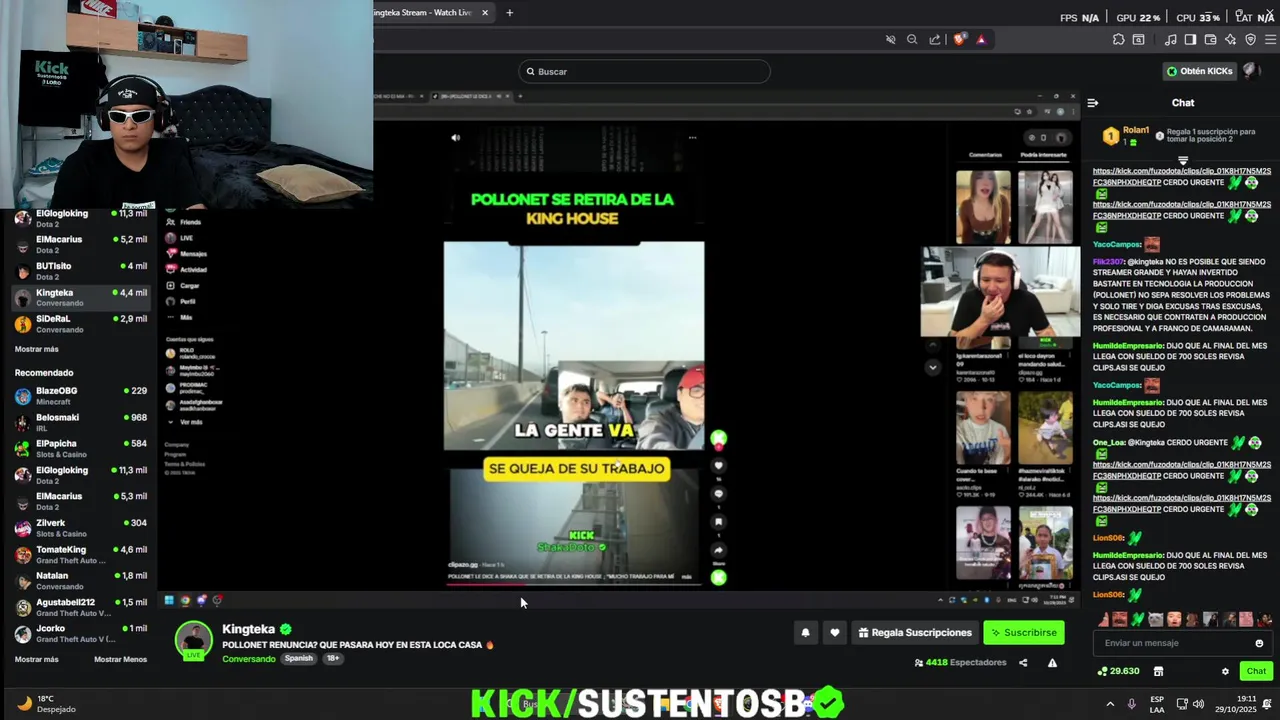Click the taskbar volume speaker icon
This screenshot has height=720, width=1280.
coord(1198,703)
